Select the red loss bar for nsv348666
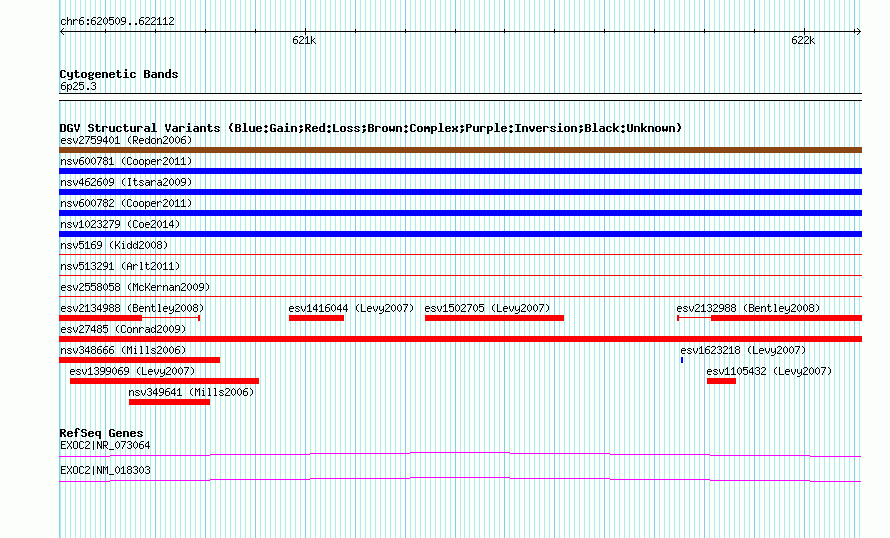This screenshot has height=538, width=890. tap(140, 360)
